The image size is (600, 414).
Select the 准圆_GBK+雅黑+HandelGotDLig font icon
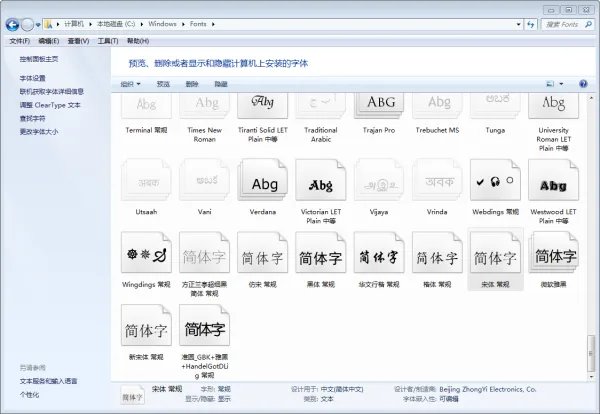tap(204, 325)
